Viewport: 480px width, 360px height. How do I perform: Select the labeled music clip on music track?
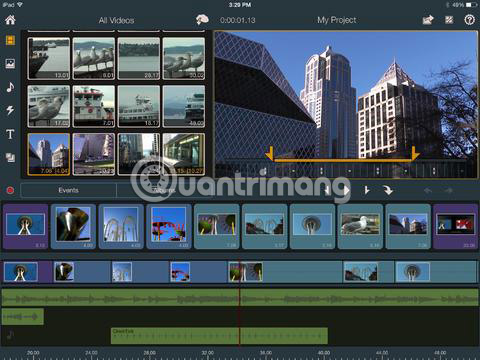219,336
